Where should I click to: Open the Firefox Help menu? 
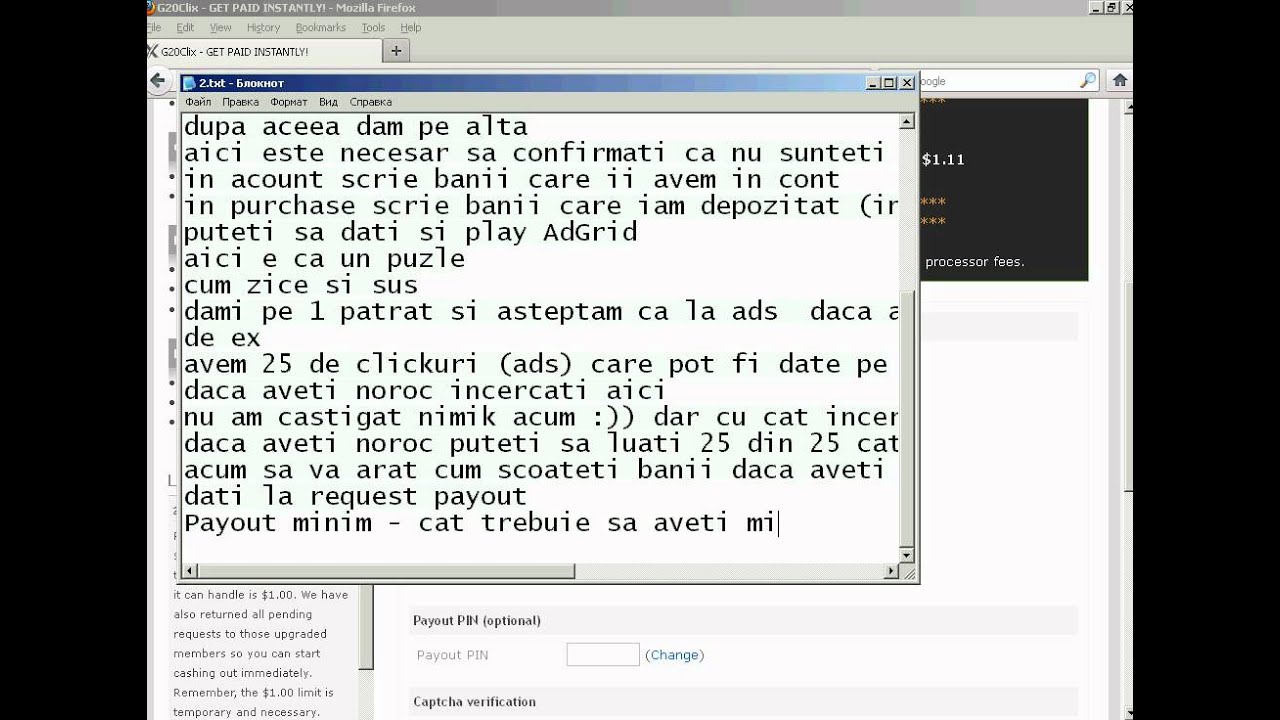[x=410, y=28]
